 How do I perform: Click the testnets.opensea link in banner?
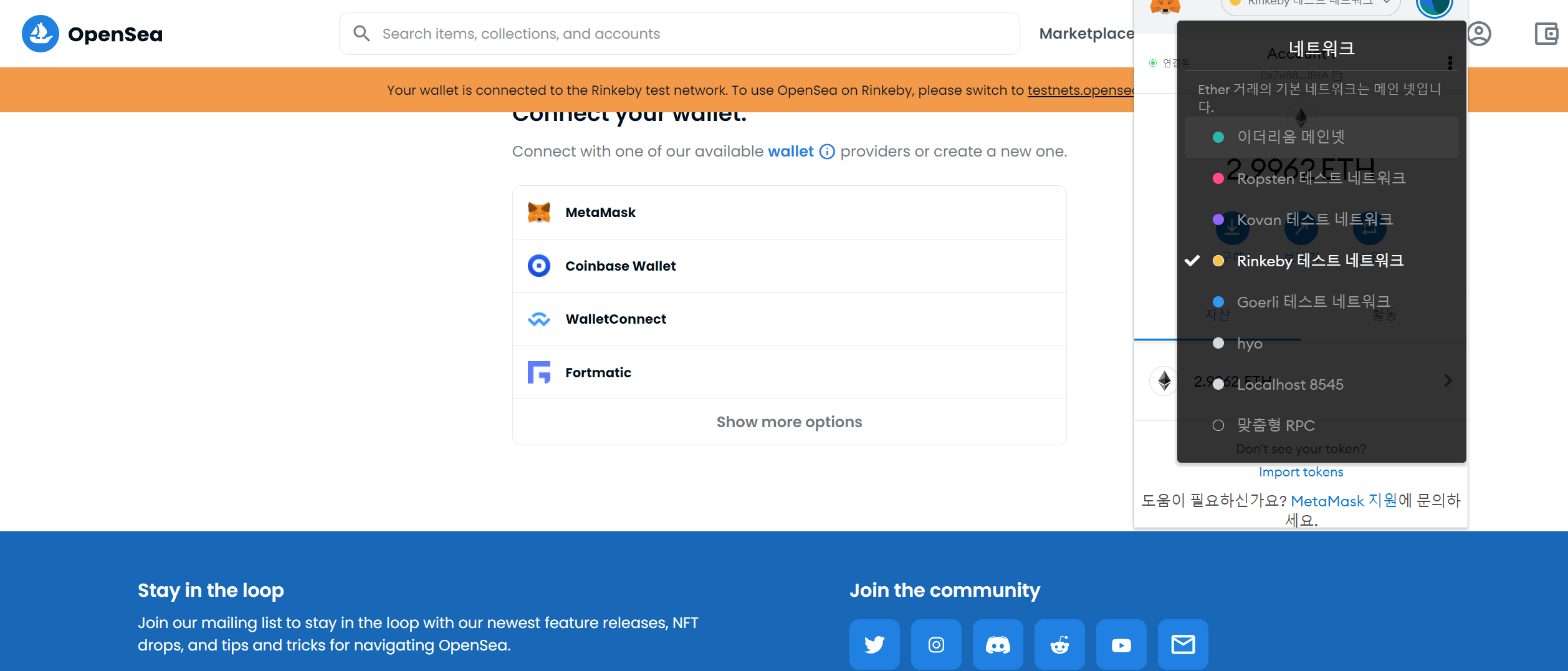point(1081,90)
